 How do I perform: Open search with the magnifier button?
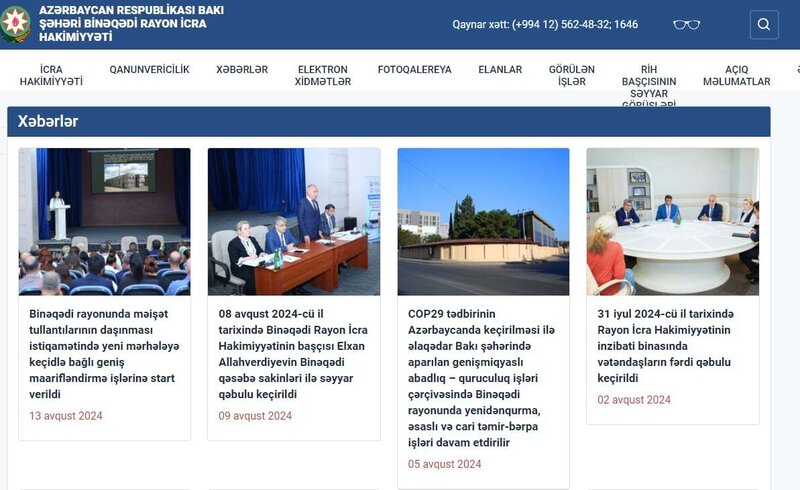pos(764,24)
